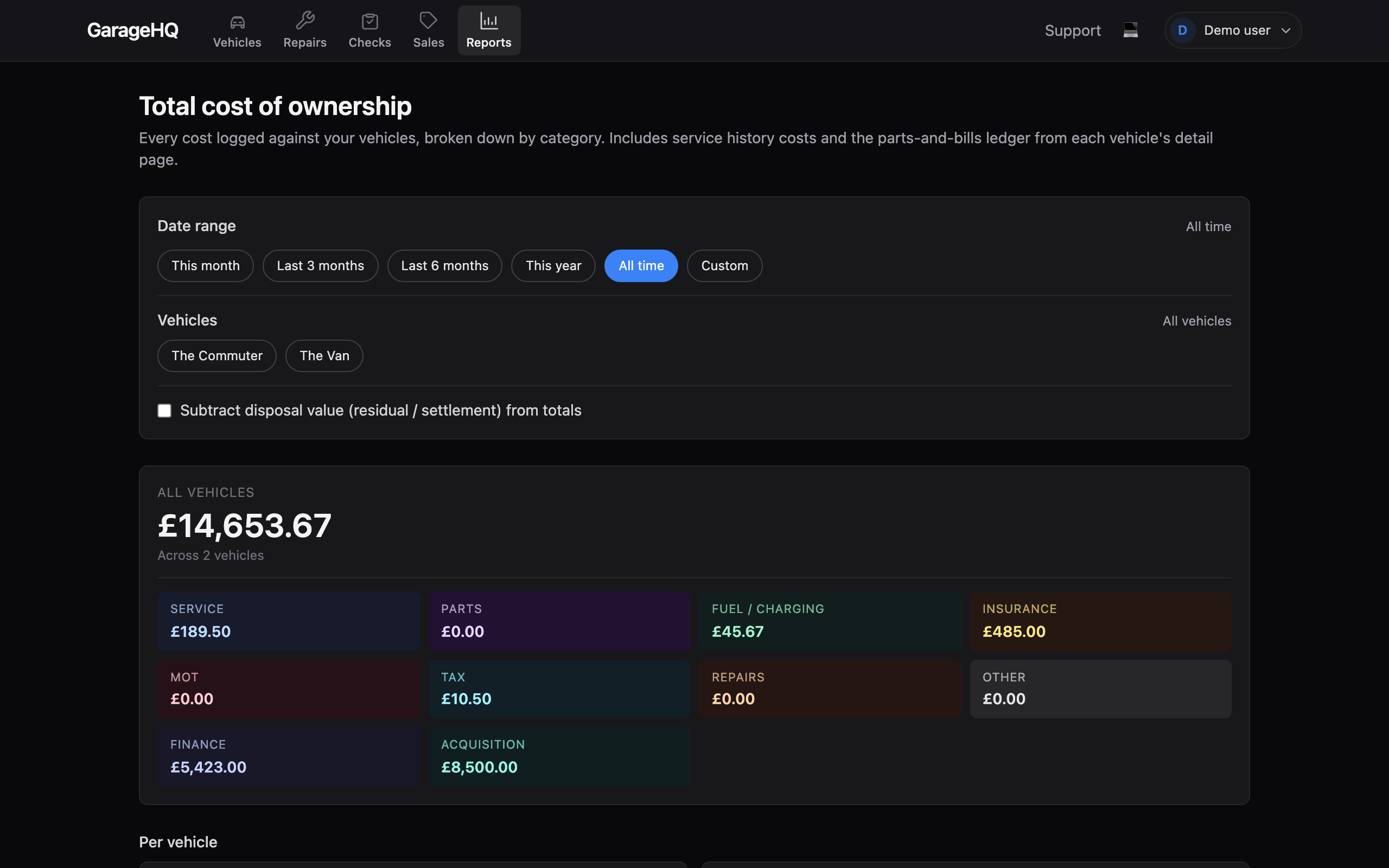This screenshot has width=1389, height=868.
Task: Open the GarageHQ home logo
Action: click(x=132, y=30)
